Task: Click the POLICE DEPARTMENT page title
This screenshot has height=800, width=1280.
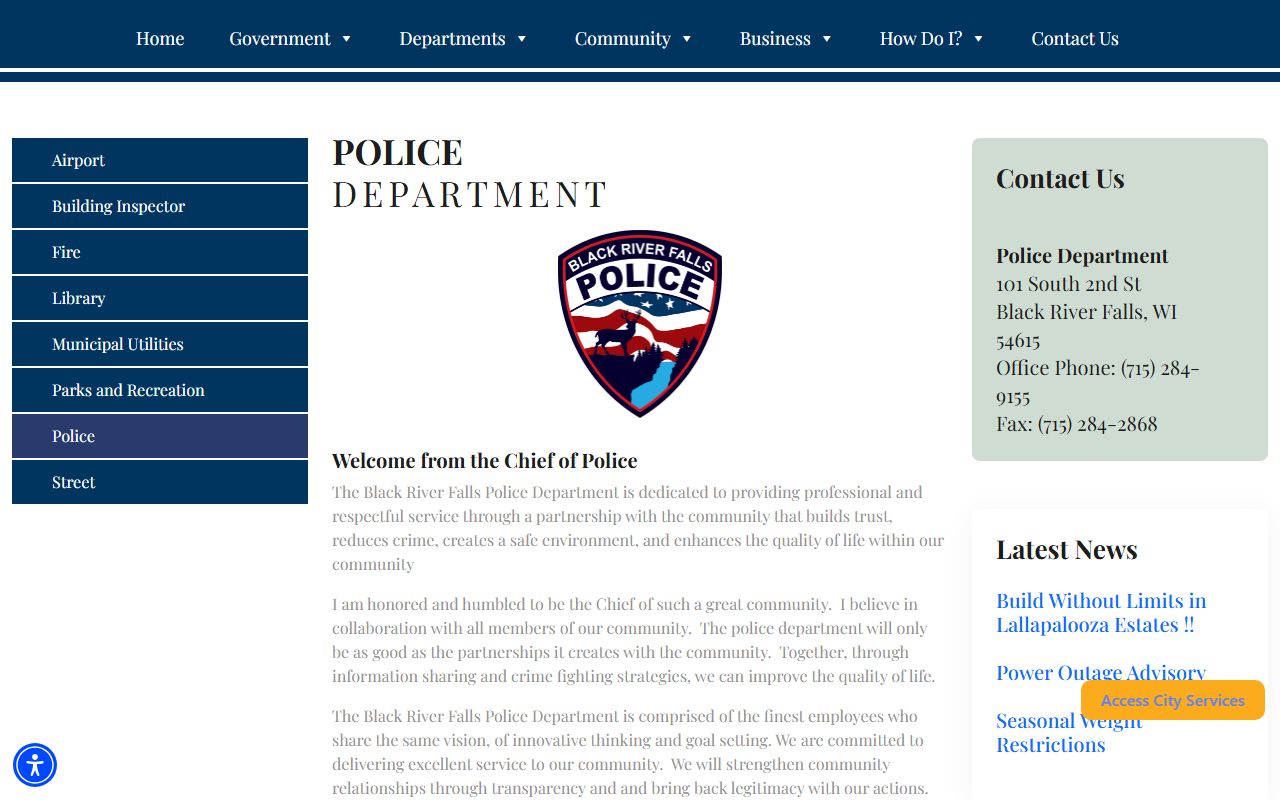Action: click(470, 173)
